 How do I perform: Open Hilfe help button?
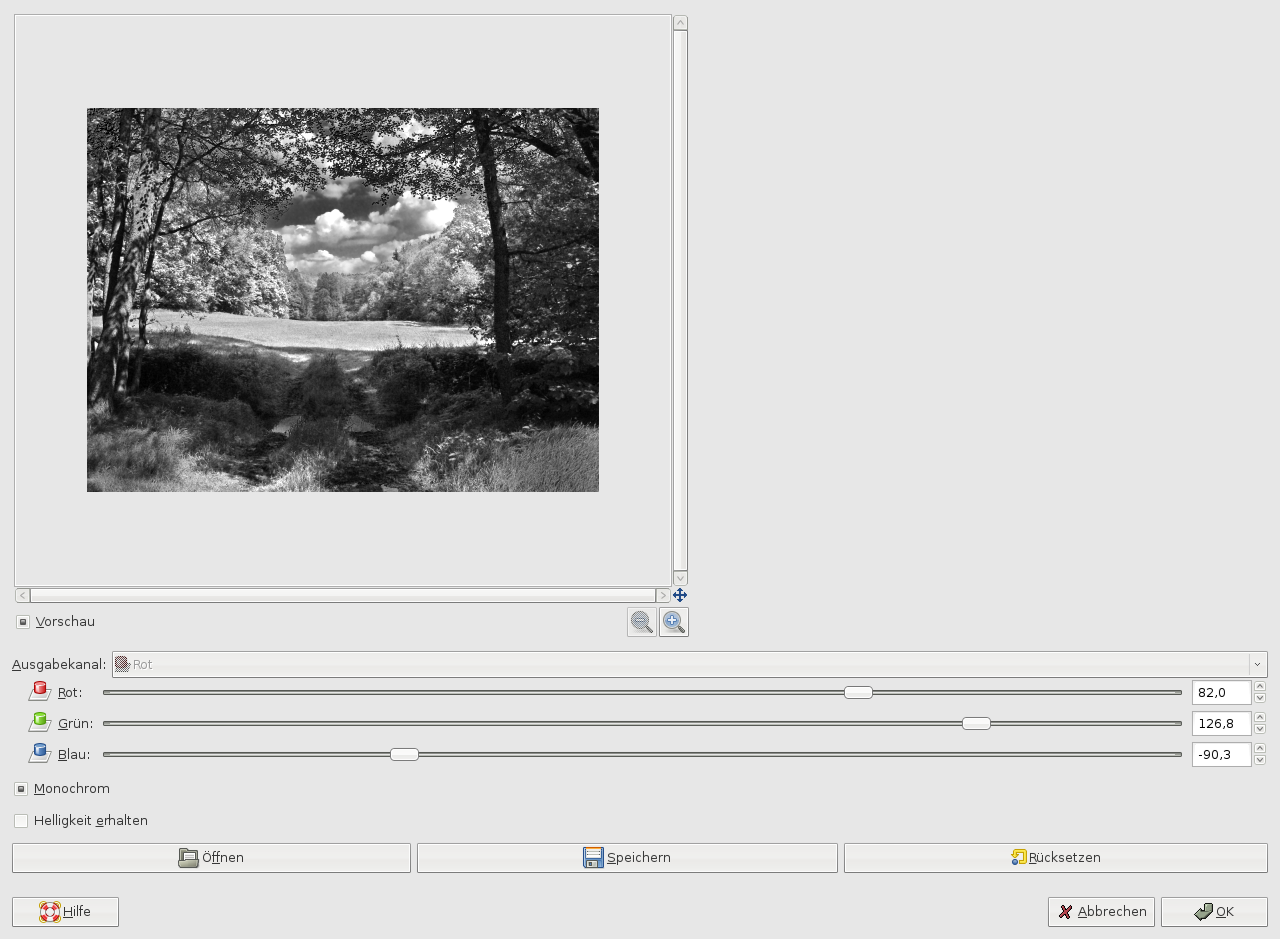click(x=65, y=912)
